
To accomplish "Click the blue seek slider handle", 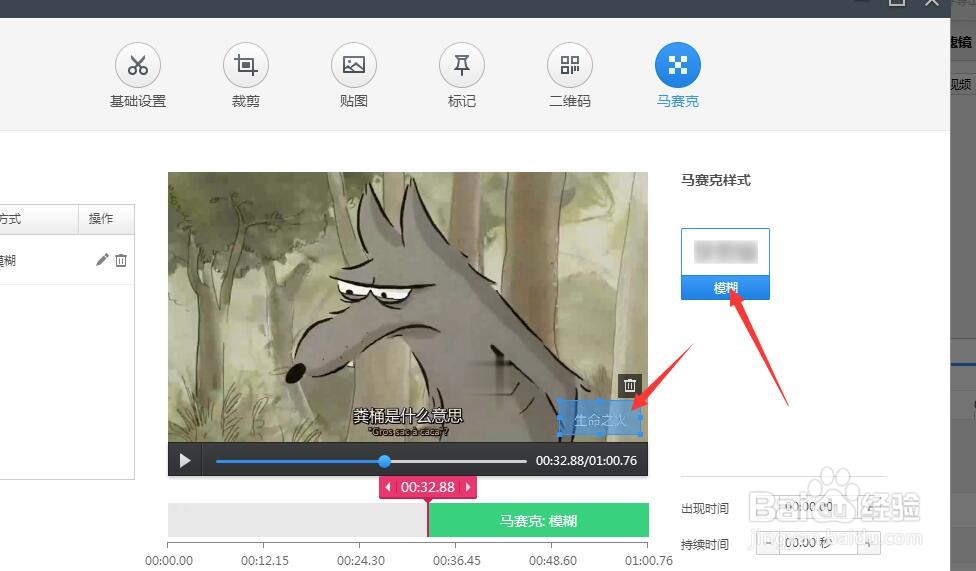I will coord(385,461).
